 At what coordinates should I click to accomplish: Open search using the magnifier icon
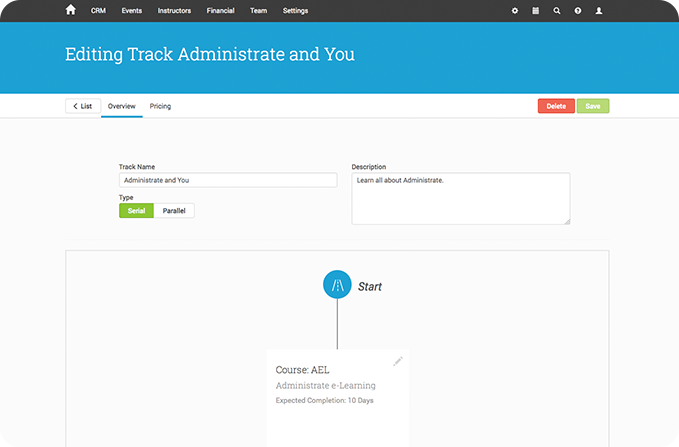pos(557,11)
